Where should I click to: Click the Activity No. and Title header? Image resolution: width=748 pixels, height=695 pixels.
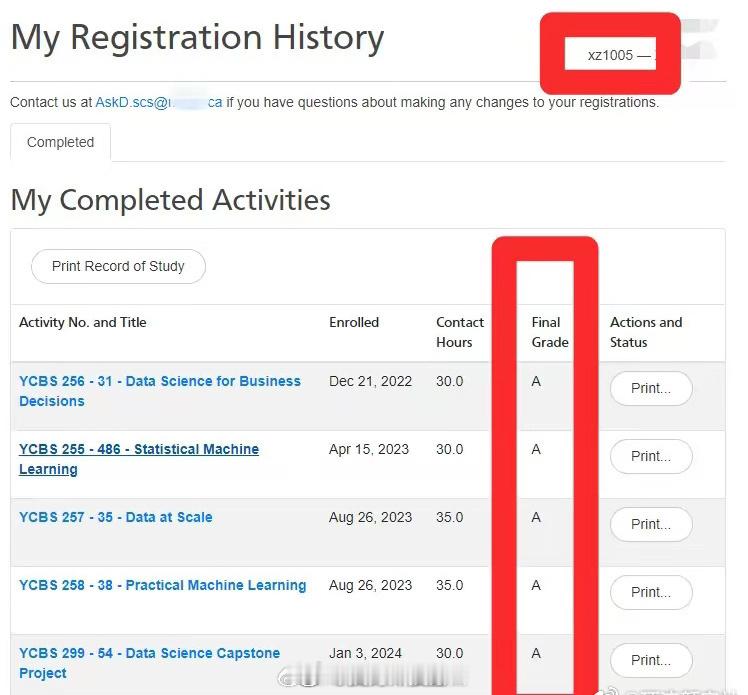coord(83,322)
